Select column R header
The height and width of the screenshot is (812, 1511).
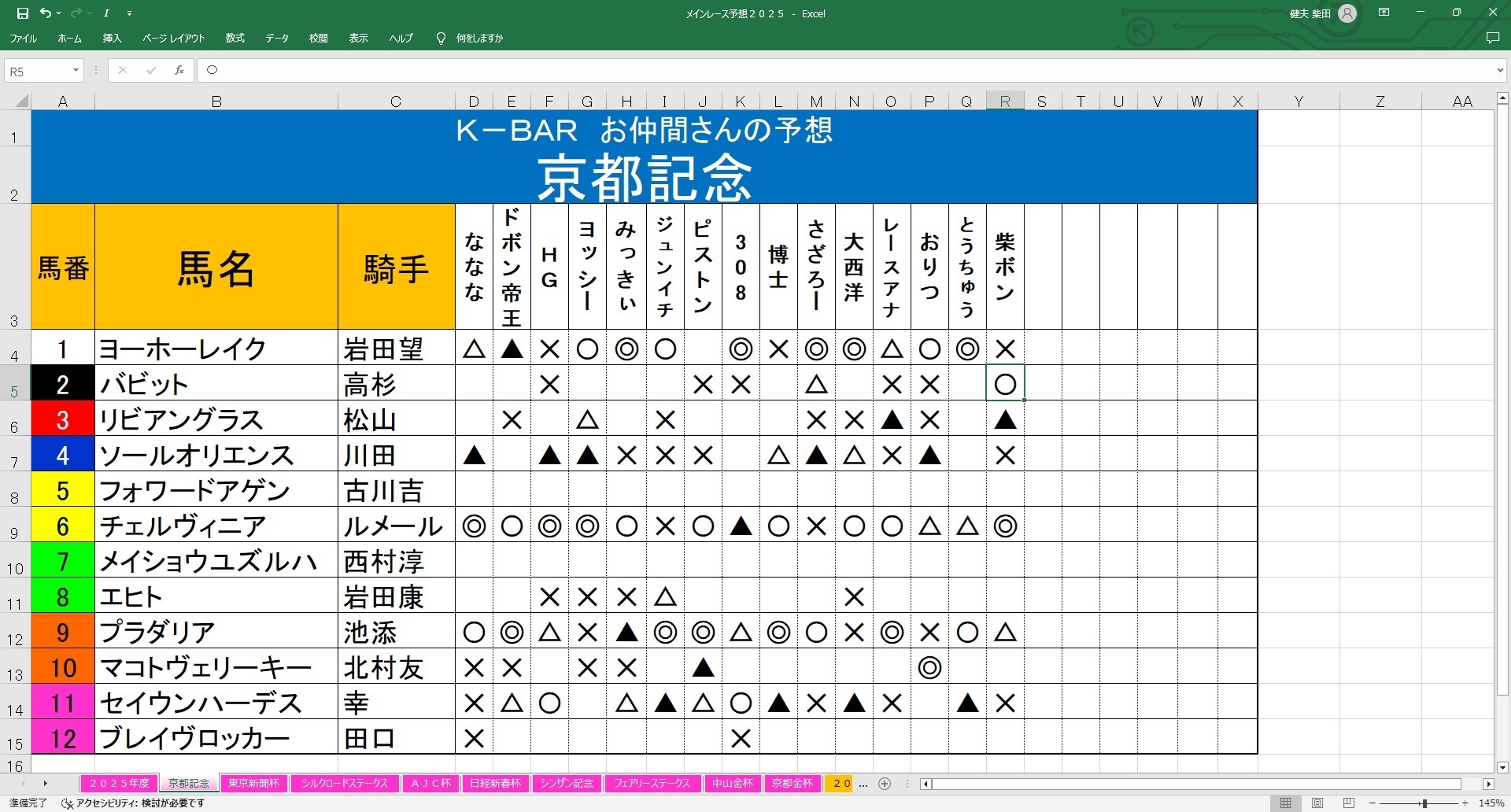[1005, 101]
